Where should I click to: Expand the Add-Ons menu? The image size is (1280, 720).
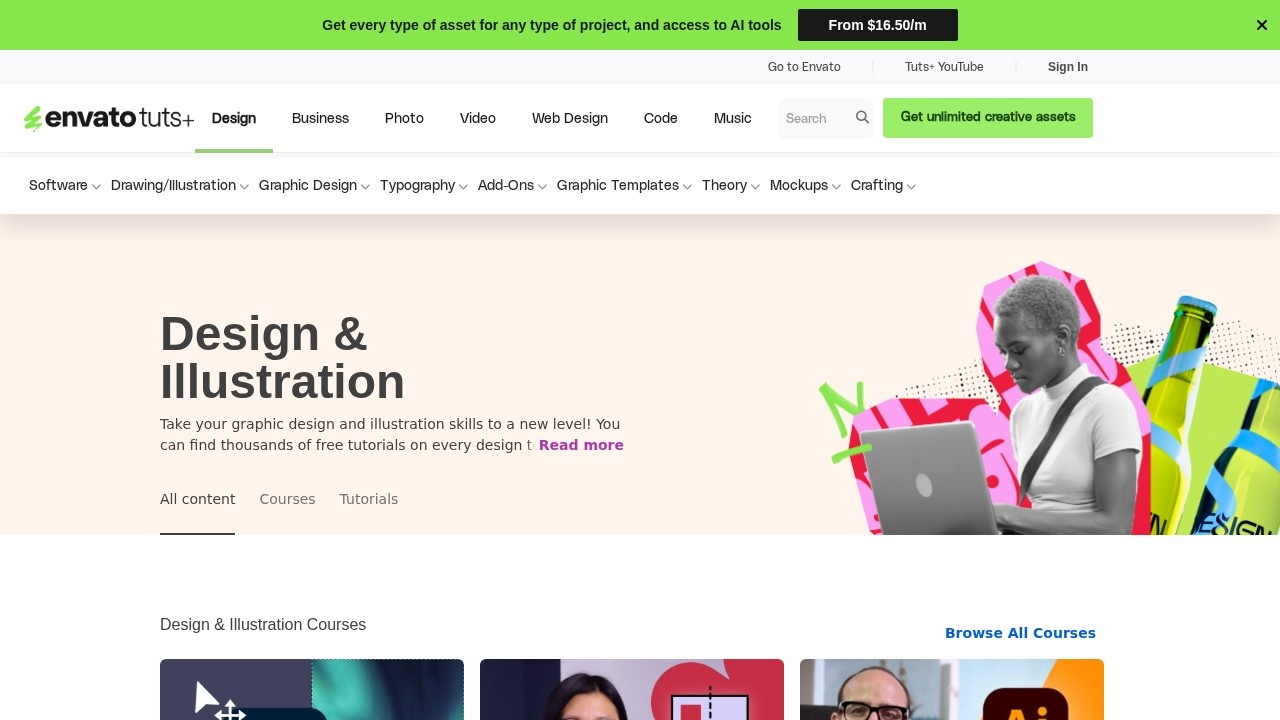coord(512,185)
